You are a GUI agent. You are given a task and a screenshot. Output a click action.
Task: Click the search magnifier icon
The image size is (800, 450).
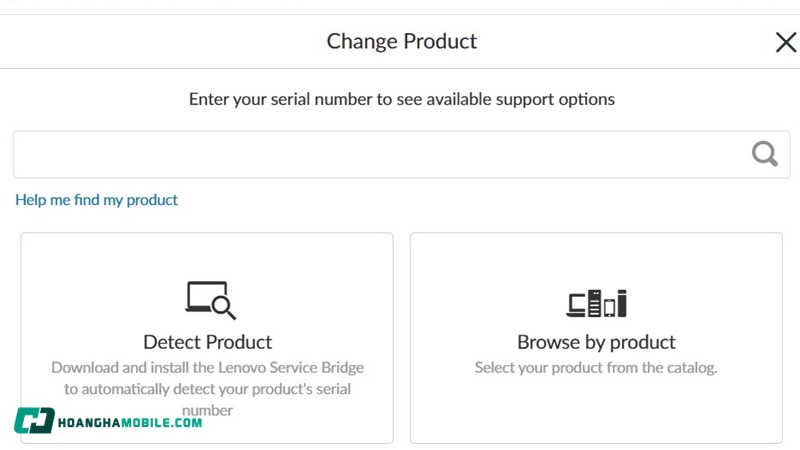(765, 154)
